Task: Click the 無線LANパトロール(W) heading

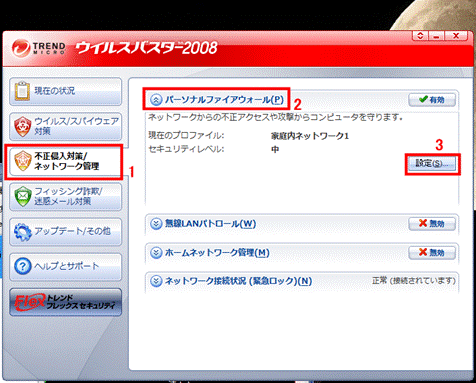Action: [210, 224]
